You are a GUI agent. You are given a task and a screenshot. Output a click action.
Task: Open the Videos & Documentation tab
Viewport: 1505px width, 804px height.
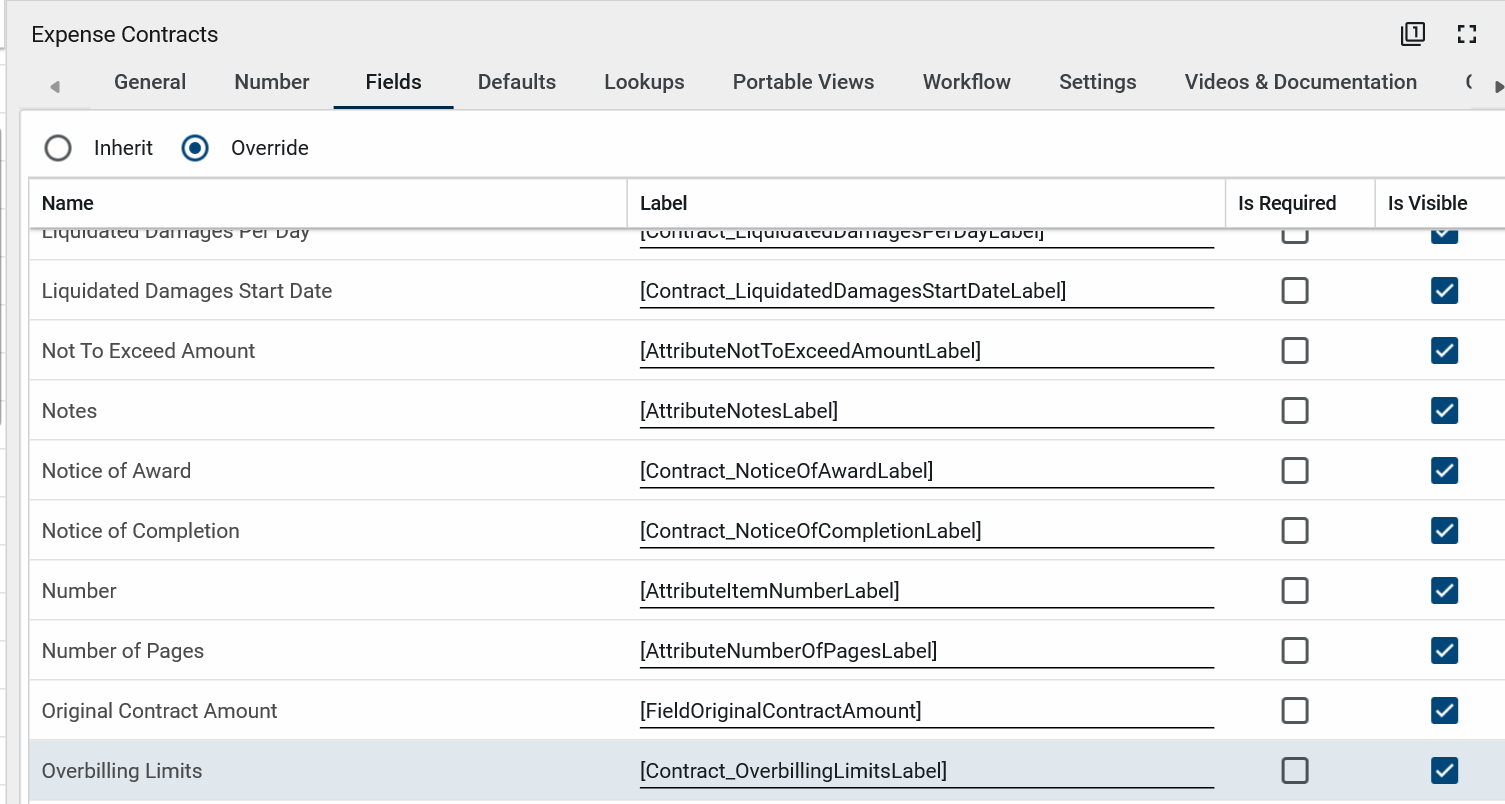1300,82
